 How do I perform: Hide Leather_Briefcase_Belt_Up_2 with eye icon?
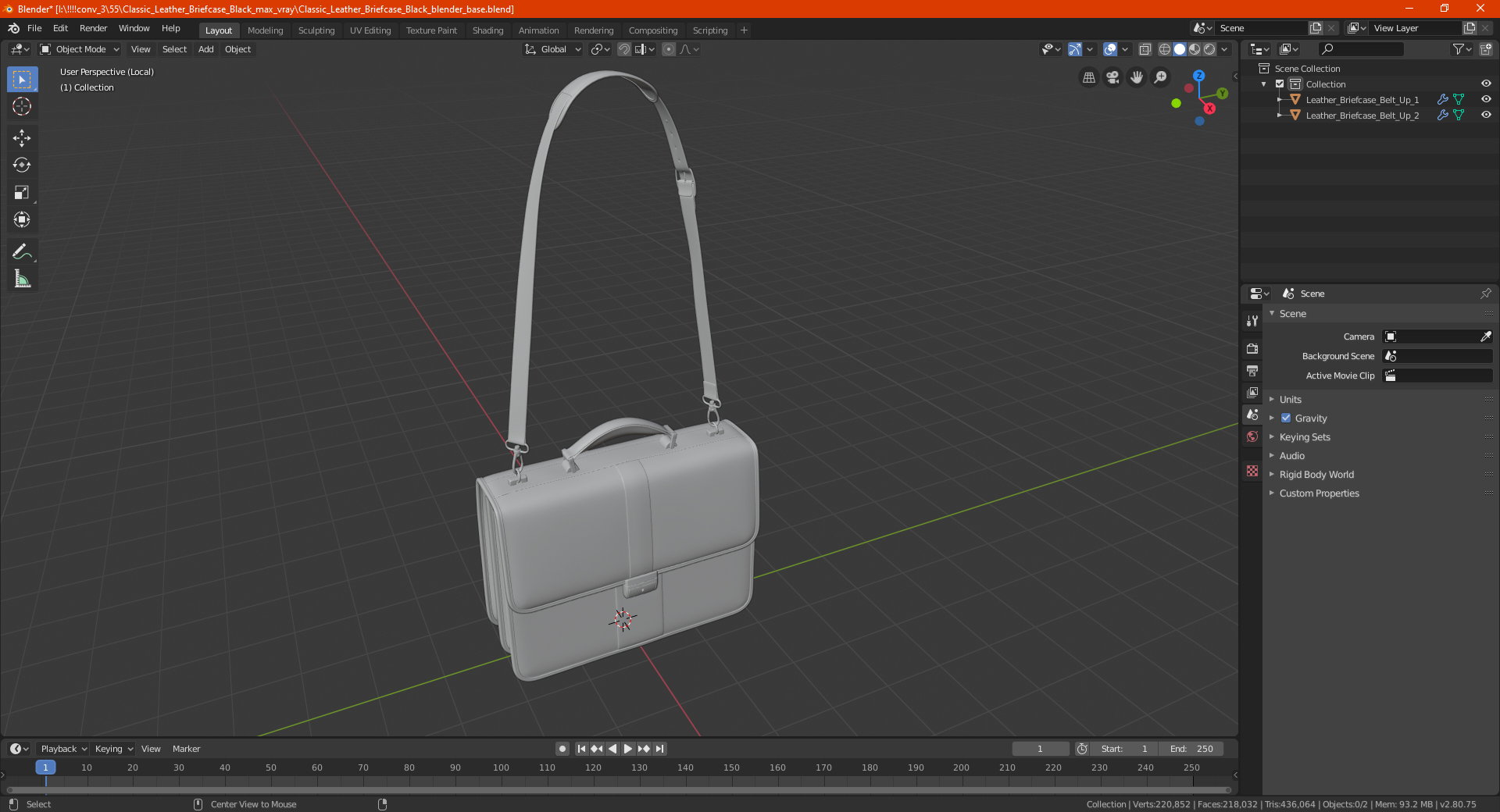[1486, 116]
